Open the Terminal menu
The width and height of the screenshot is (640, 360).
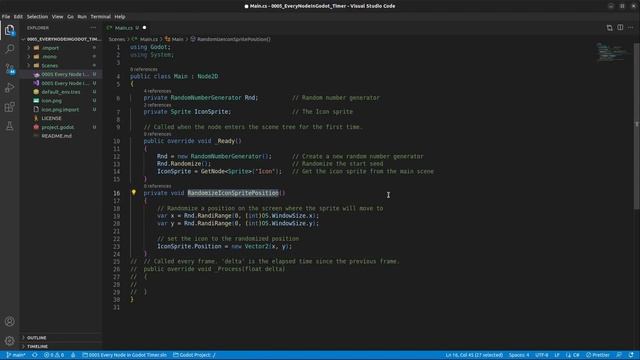[100, 17]
